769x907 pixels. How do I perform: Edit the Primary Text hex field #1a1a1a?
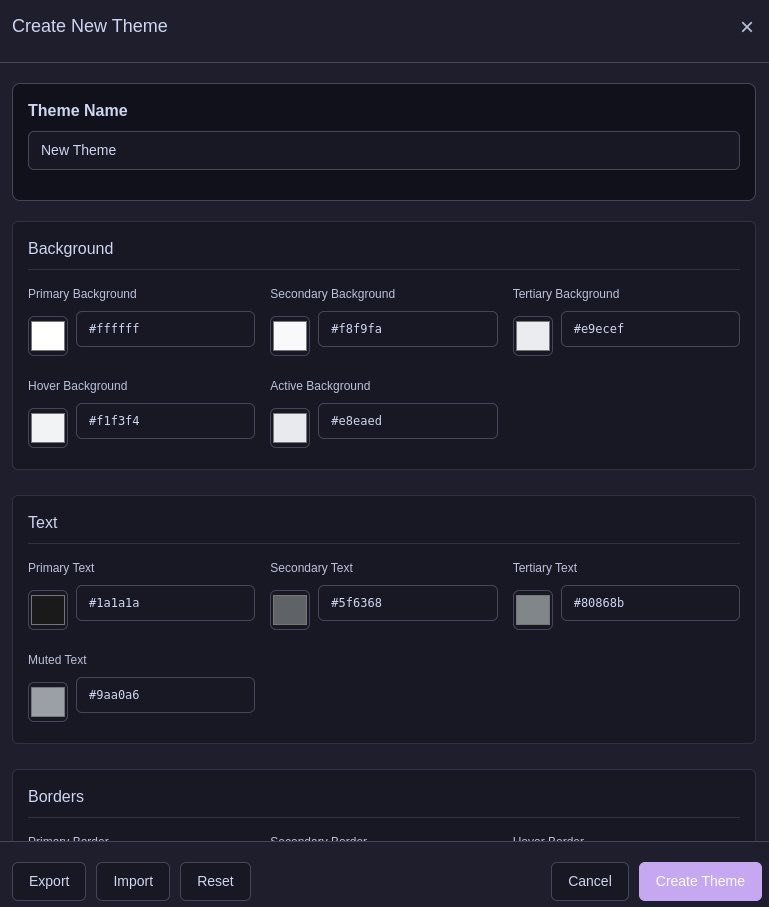[165, 603]
